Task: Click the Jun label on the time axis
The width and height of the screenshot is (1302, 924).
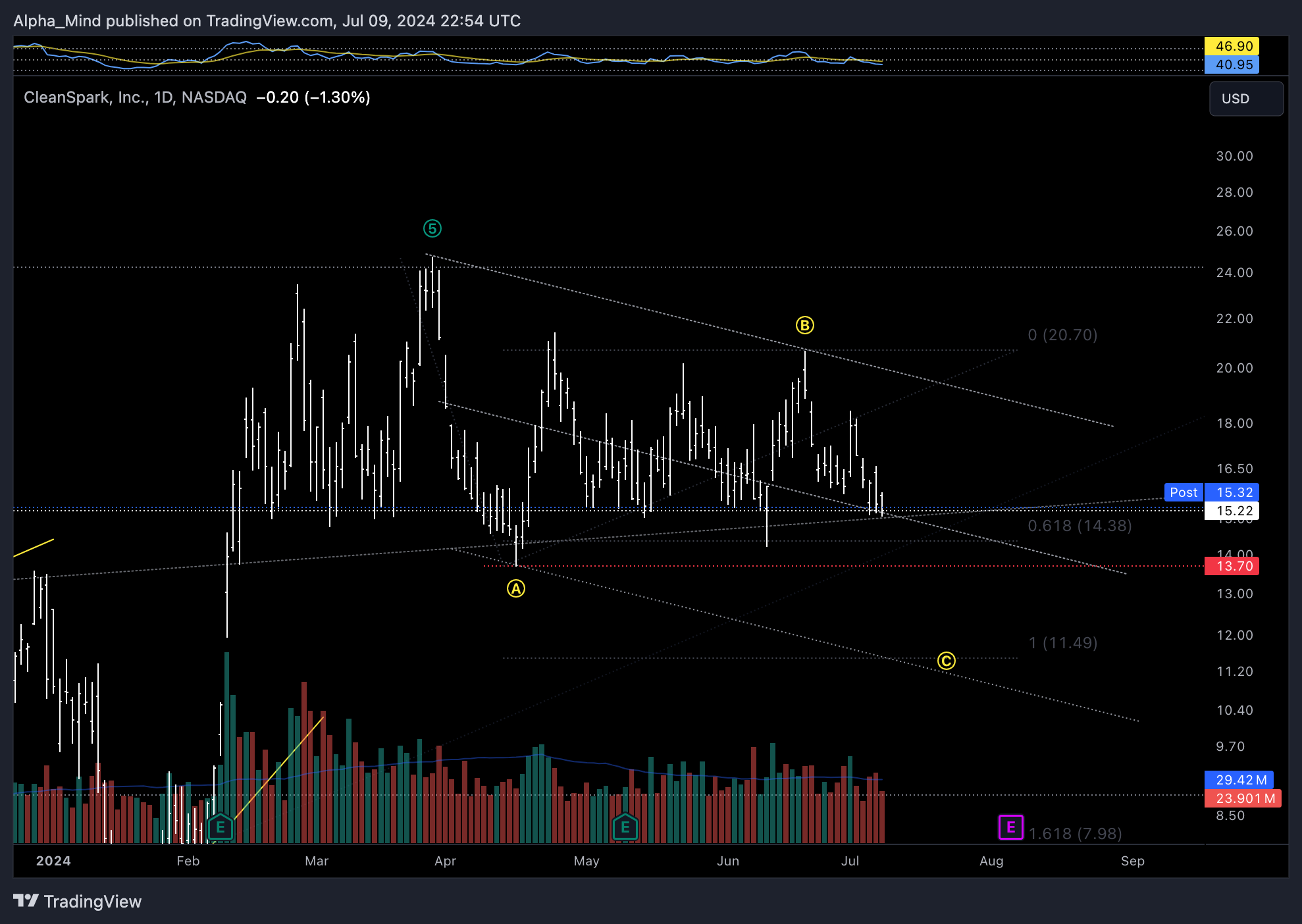Action: click(x=728, y=861)
